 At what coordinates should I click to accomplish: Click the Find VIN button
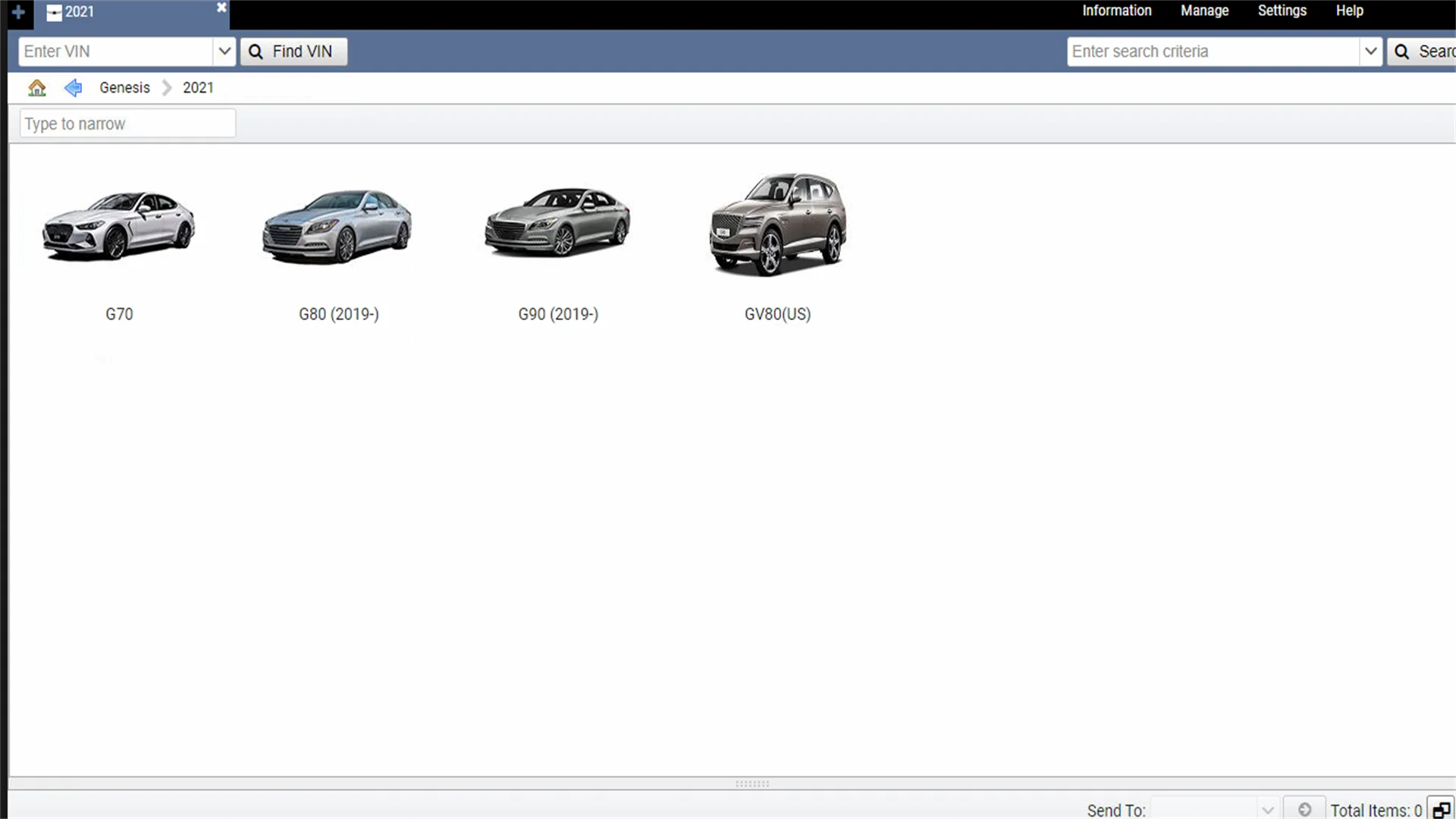tap(293, 52)
